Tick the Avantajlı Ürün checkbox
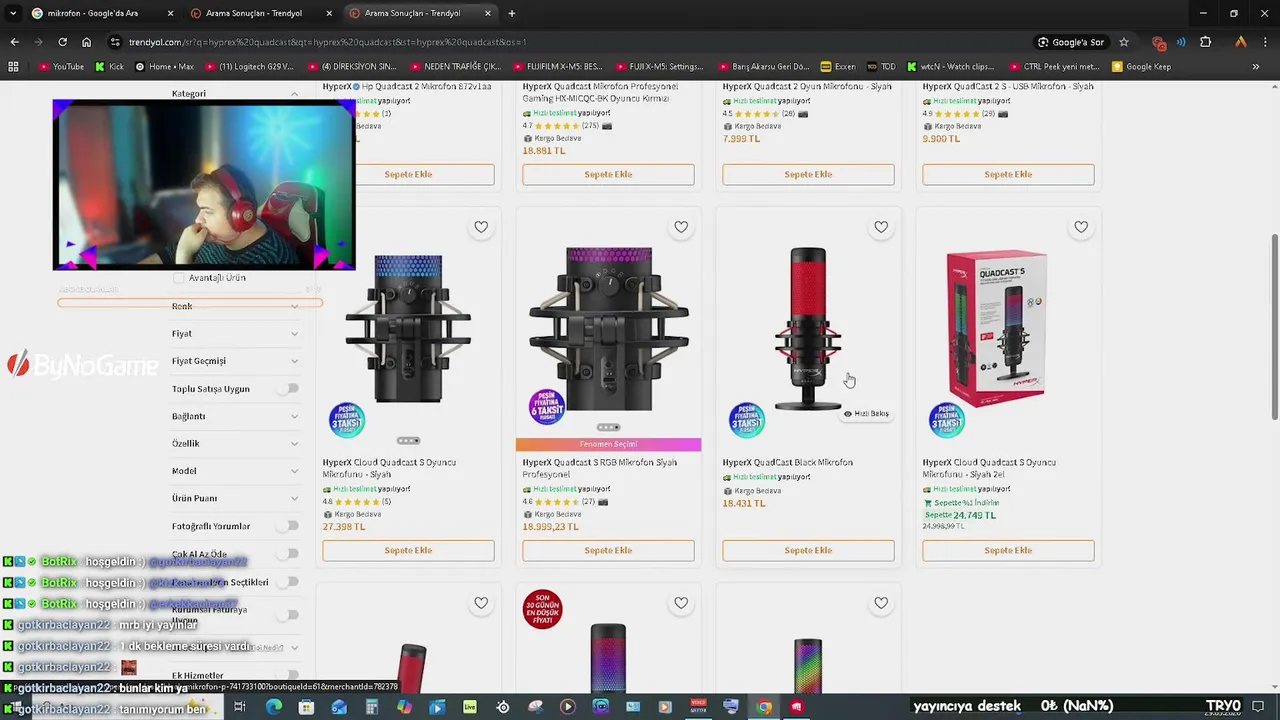The width and height of the screenshot is (1280, 720). point(179,278)
